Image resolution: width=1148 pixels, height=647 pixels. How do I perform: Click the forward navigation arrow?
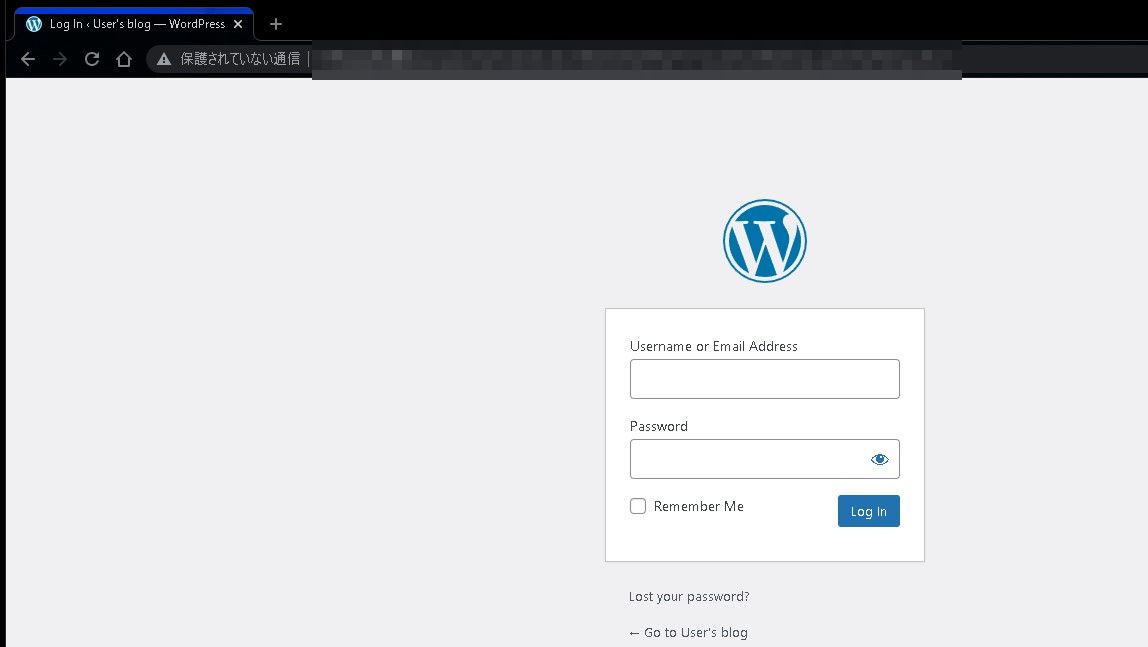coord(59,58)
